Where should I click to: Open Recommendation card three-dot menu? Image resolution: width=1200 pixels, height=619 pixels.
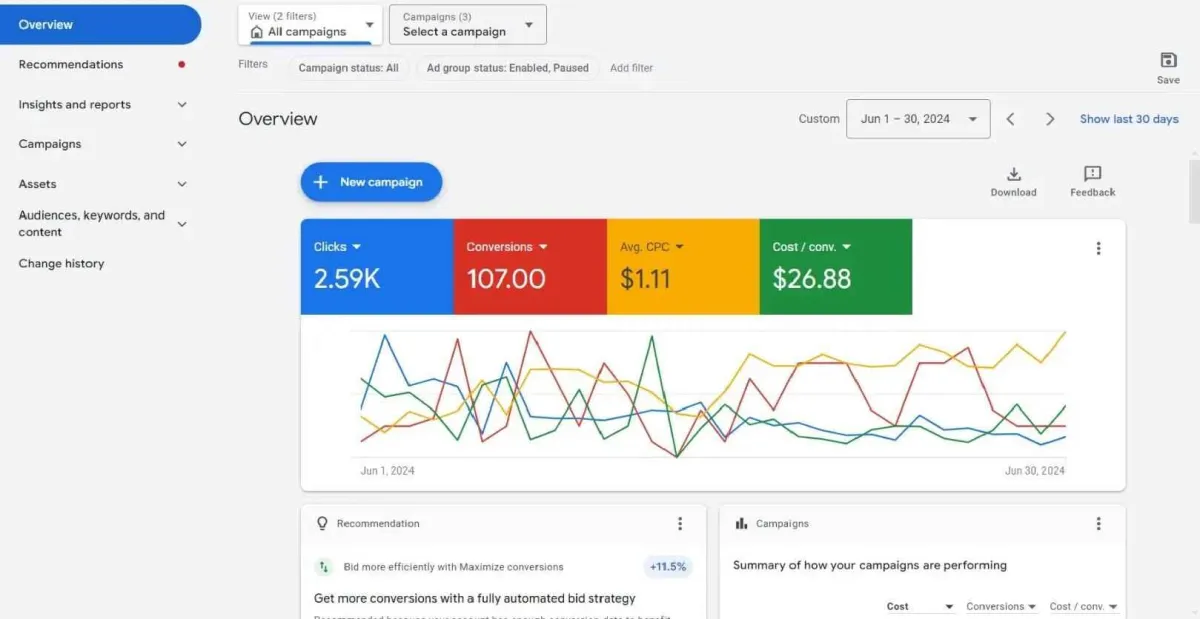click(x=680, y=524)
